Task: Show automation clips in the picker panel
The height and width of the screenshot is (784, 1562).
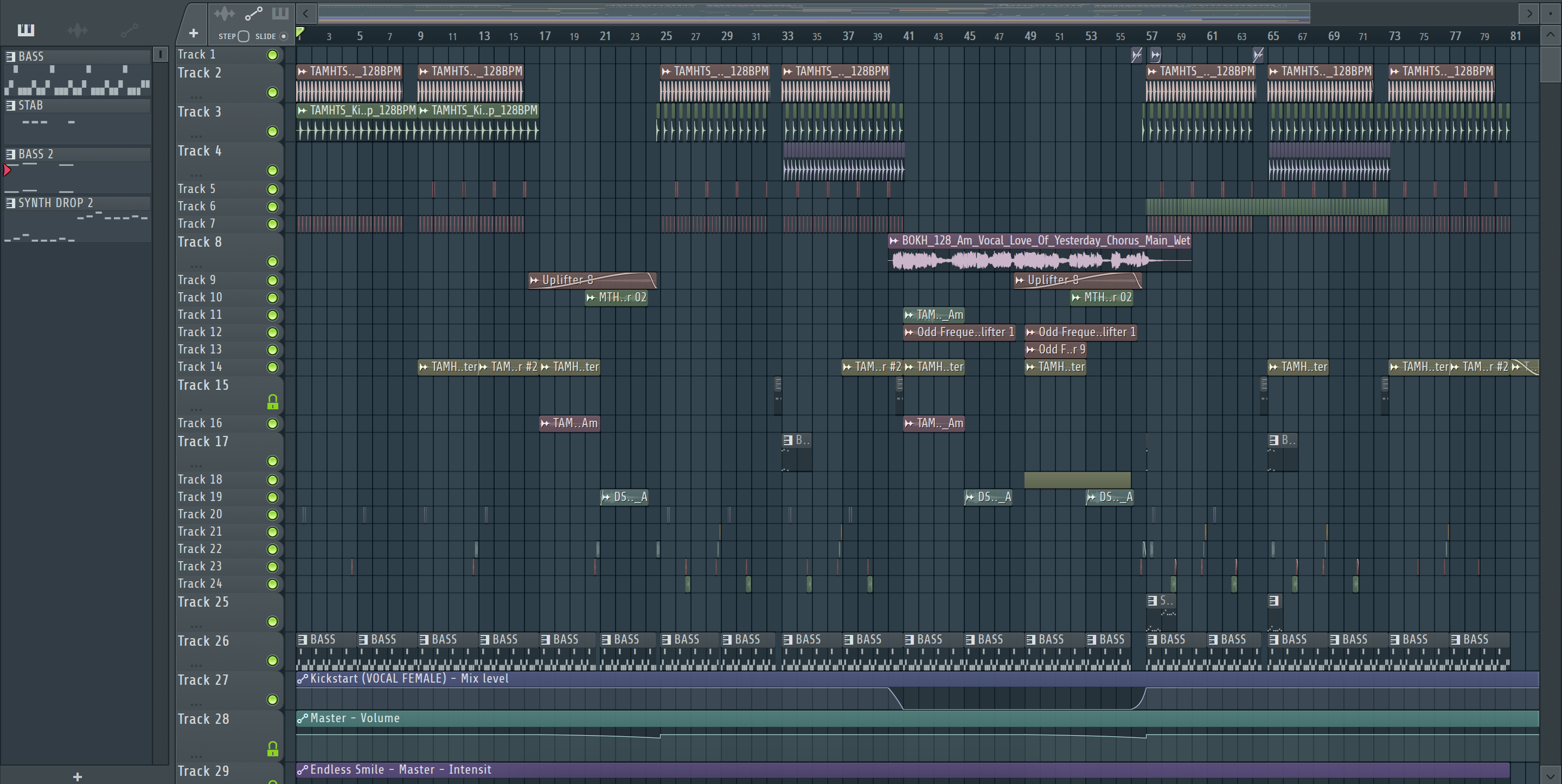Action: tap(129, 30)
